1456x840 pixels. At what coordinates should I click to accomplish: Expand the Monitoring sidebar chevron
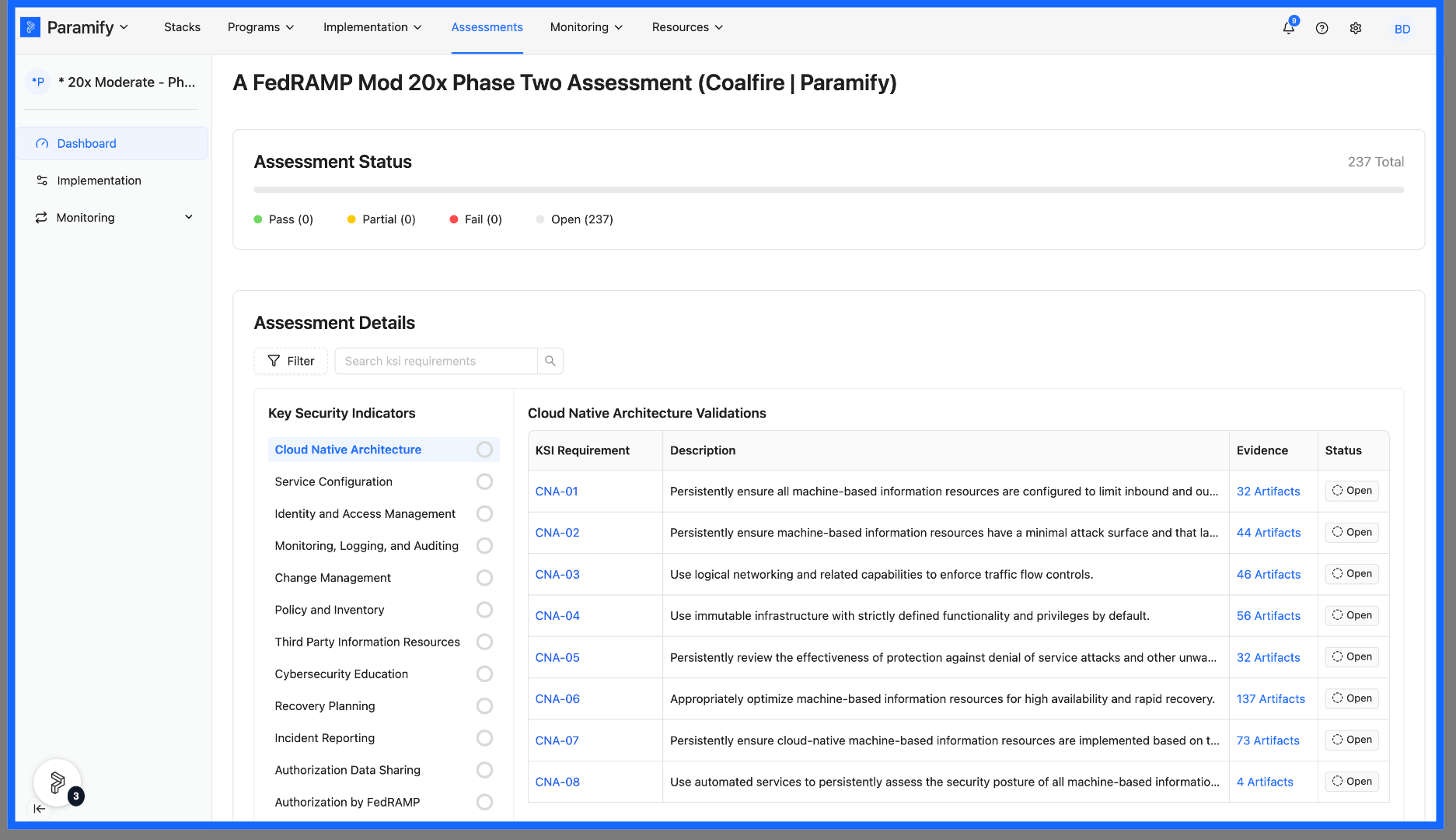tap(189, 218)
